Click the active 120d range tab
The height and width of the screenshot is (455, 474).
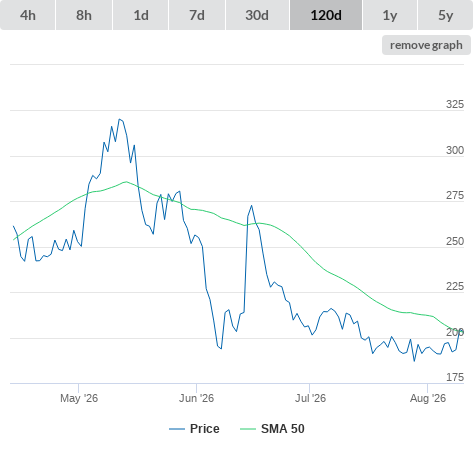point(326,15)
